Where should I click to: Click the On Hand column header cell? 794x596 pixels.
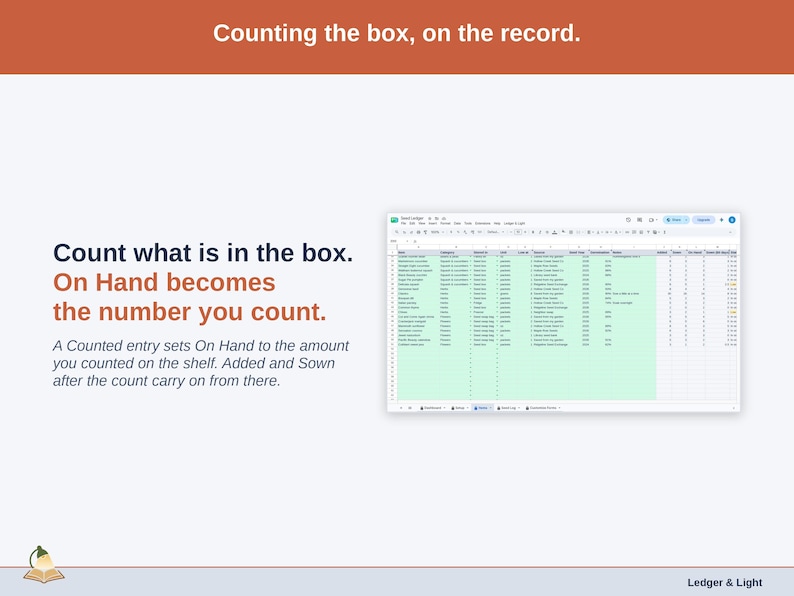696,252
